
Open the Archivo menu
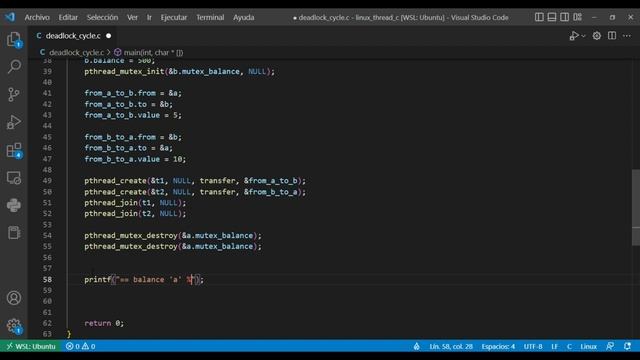(x=37, y=18)
